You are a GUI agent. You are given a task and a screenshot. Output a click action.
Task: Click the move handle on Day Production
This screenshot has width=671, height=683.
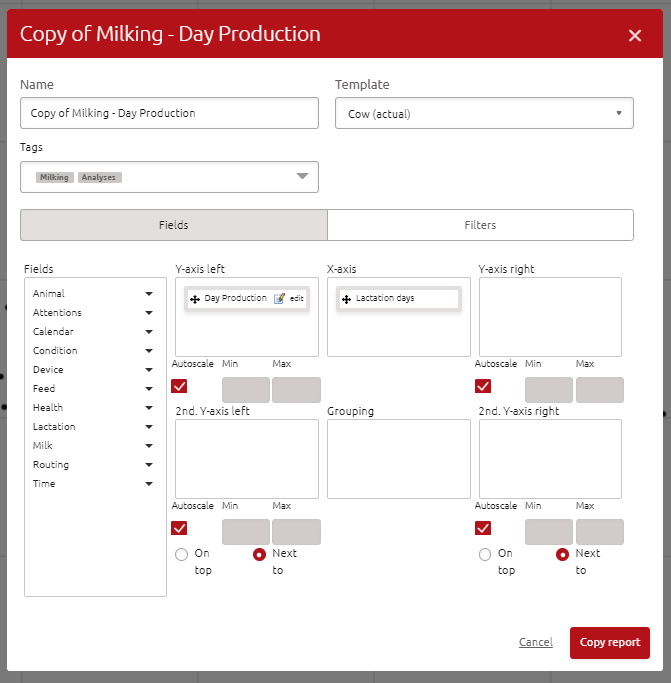point(195,299)
